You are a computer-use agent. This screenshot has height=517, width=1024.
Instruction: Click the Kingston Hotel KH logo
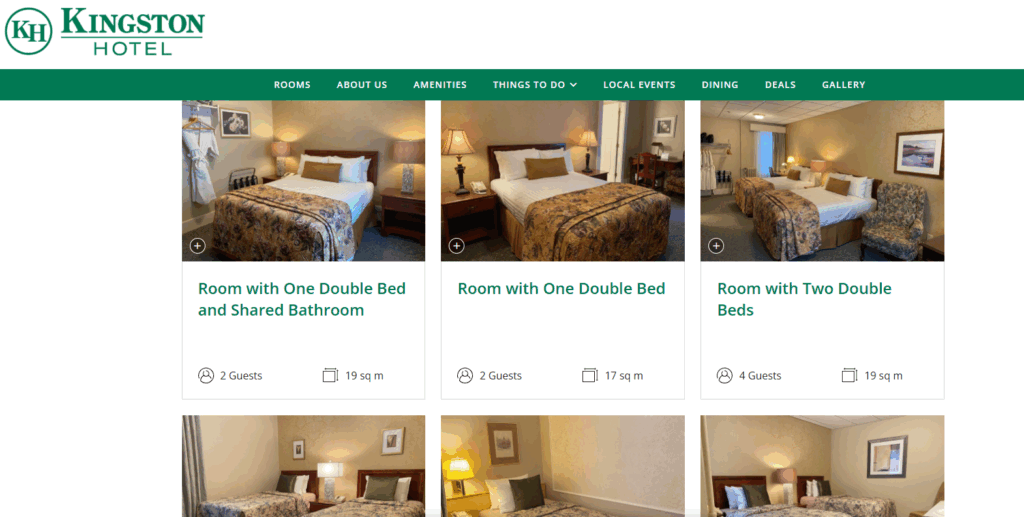[104, 31]
